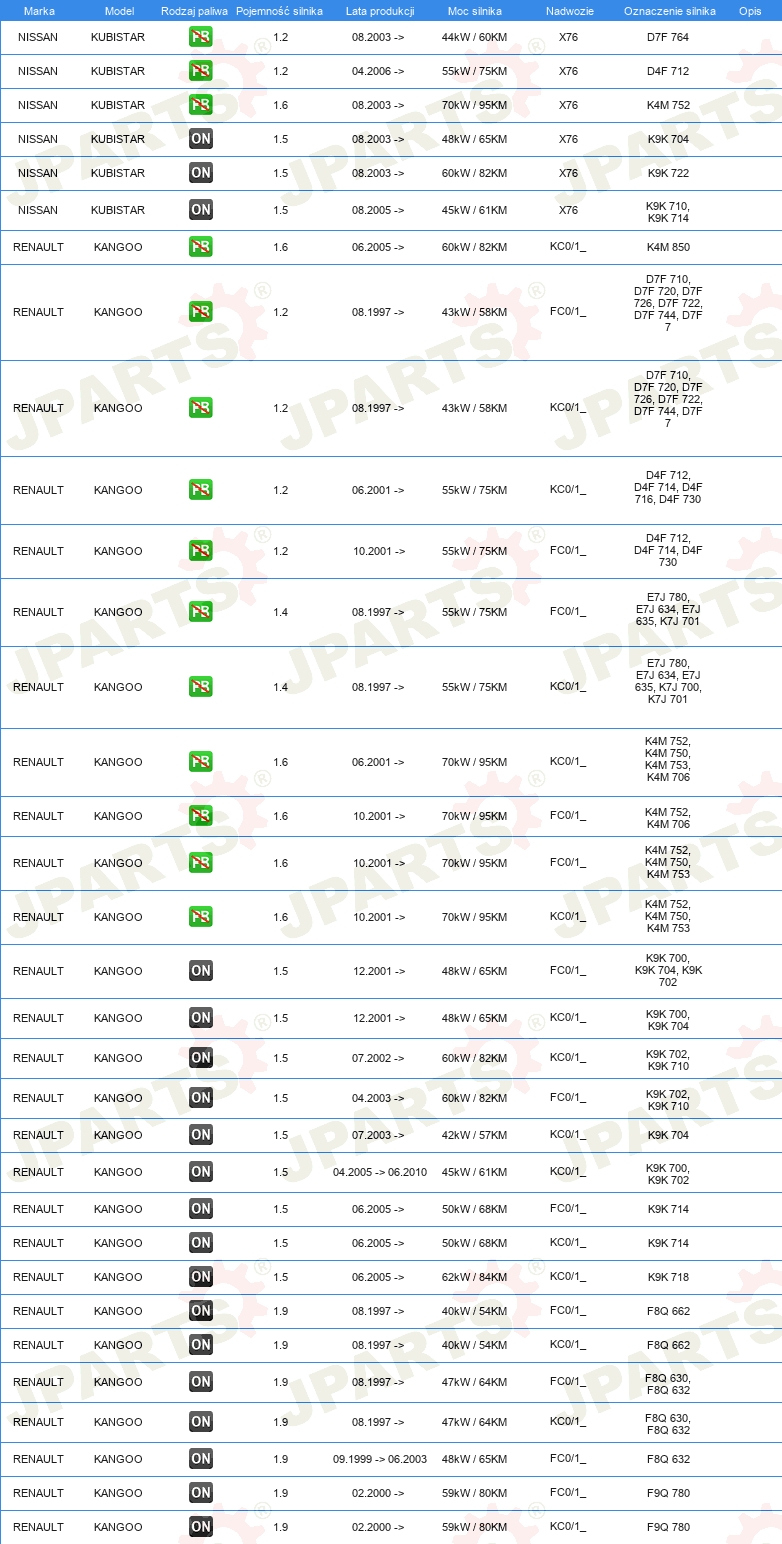Click the KUBISTAR cell in the K9K 722 row
Viewport: 782px width, 1544px height.
click(x=118, y=173)
